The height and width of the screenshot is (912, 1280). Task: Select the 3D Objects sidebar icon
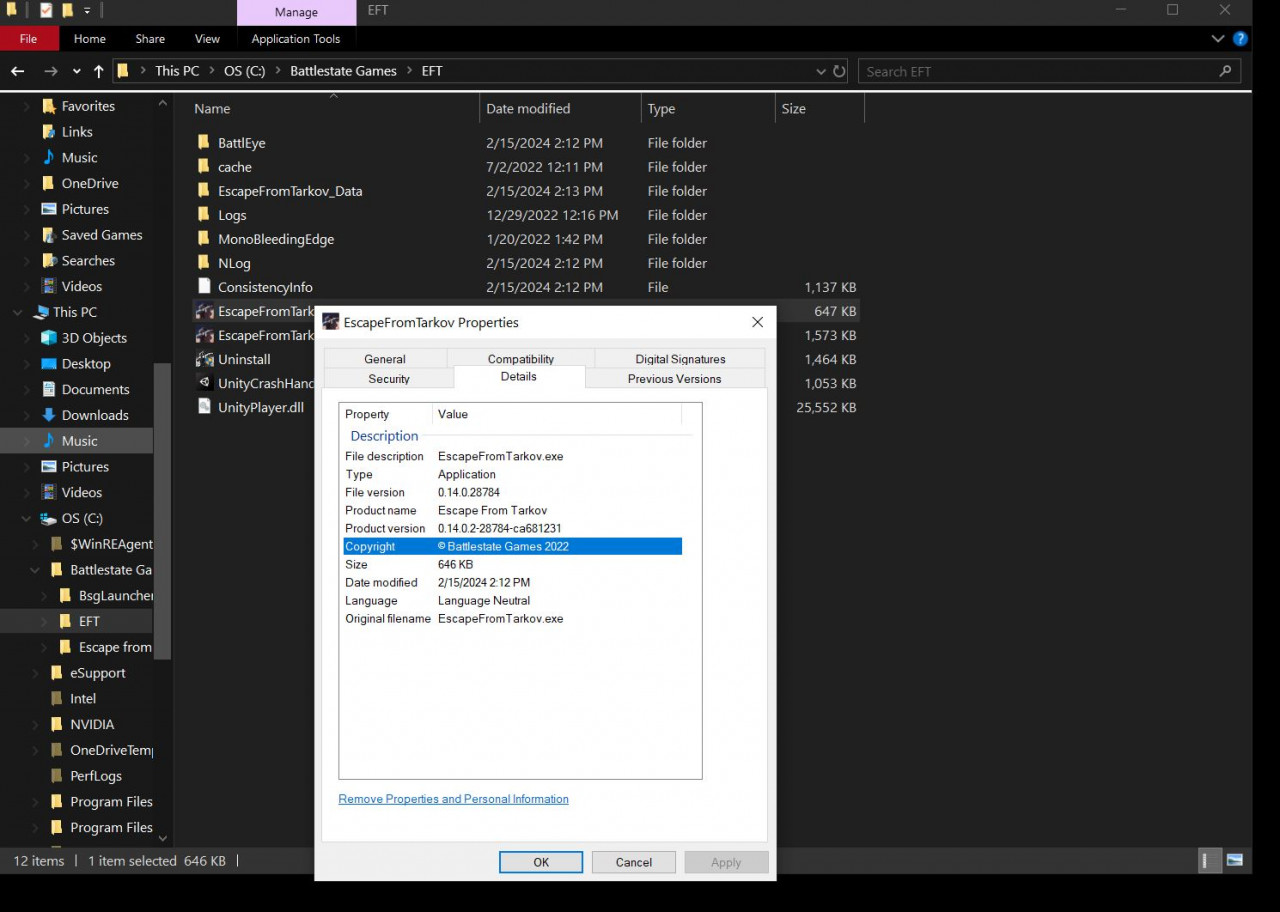tap(48, 338)
